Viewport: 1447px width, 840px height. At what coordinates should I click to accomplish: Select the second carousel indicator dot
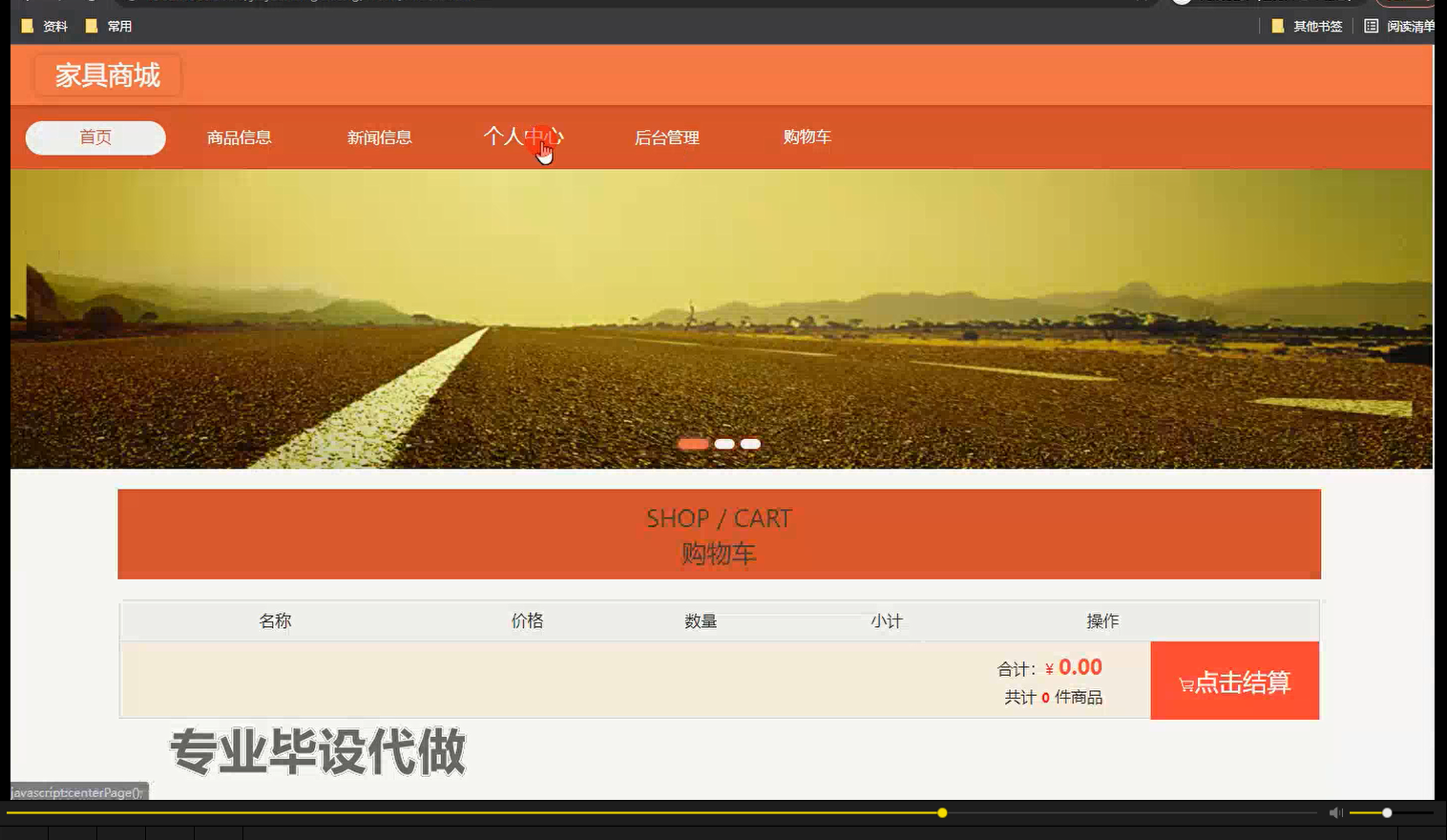723,443
